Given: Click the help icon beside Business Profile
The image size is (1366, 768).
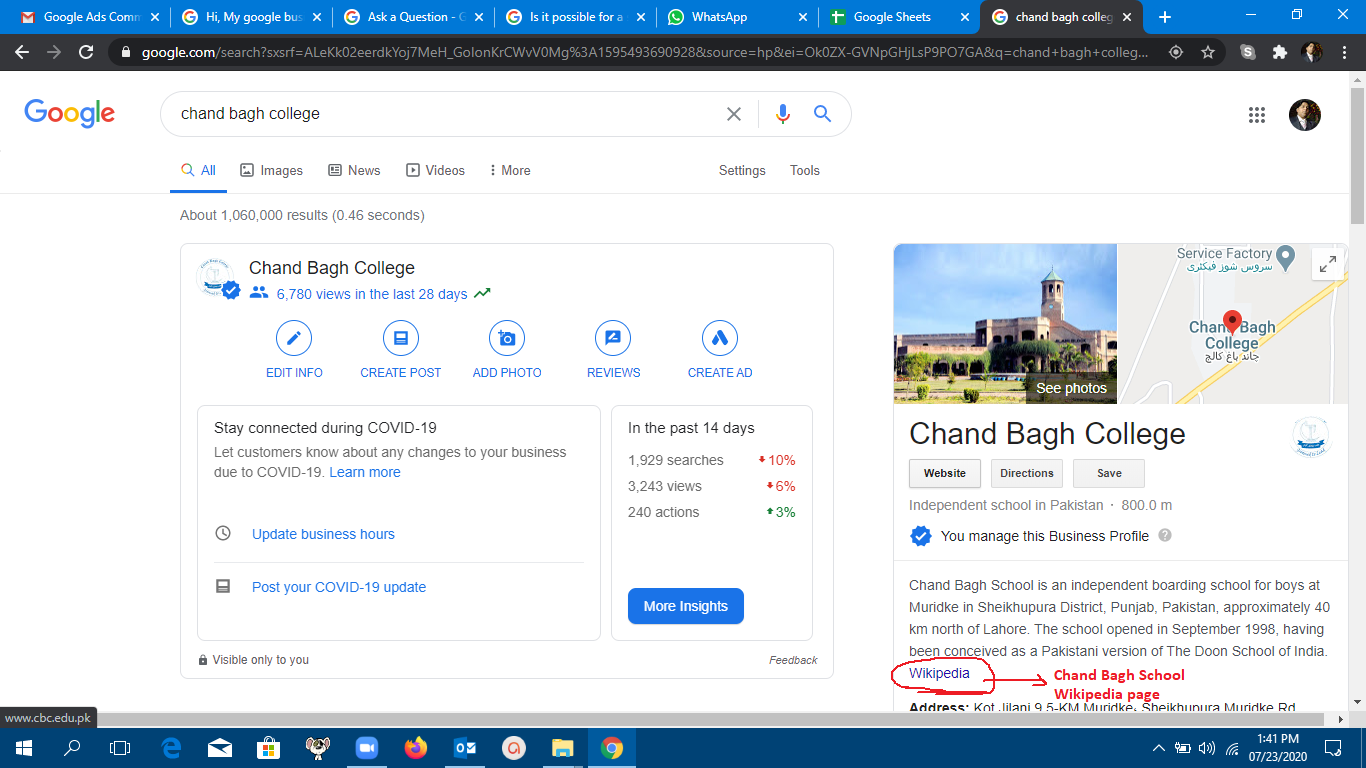Looking at the screenshot, I should tap(1165, 535).
